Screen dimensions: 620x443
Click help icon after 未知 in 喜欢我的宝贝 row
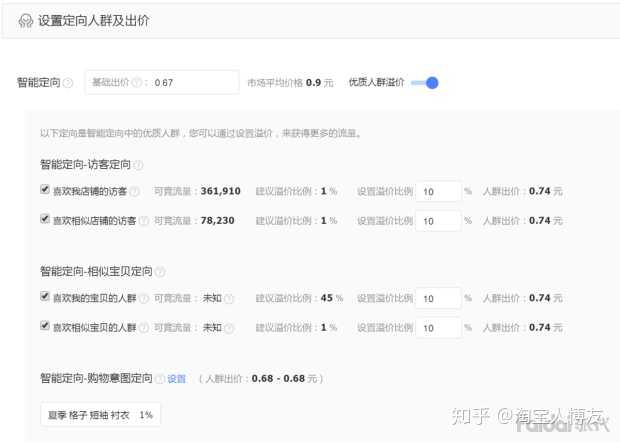pos(229,298)
